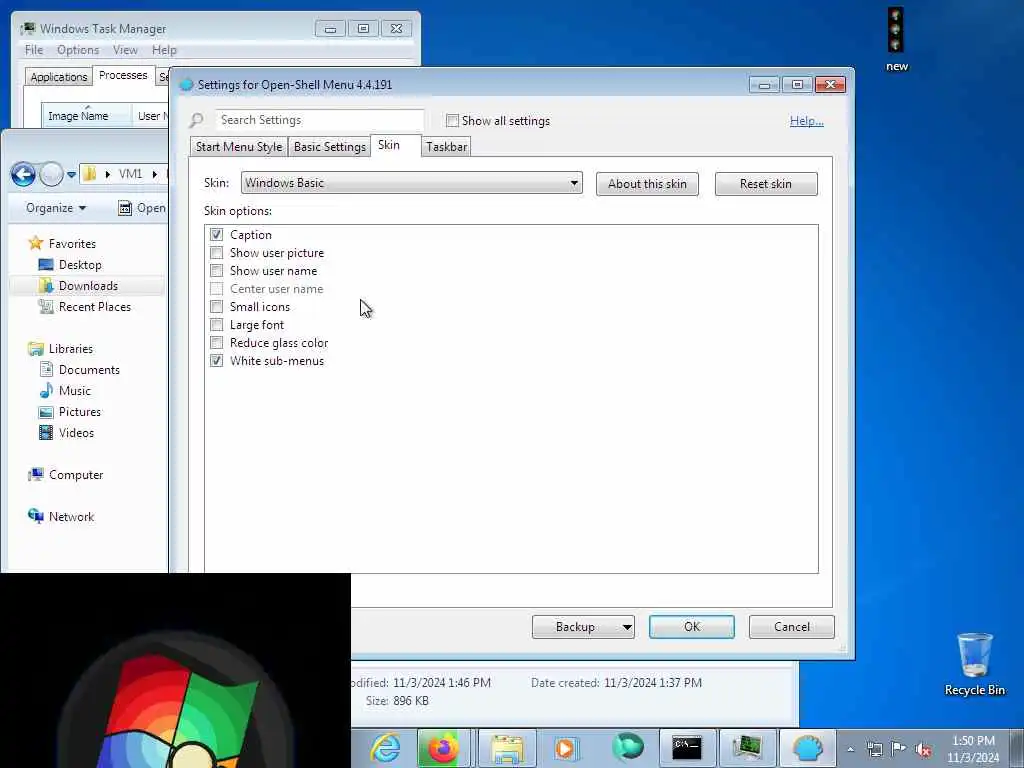Click Reset skin button
Screen dimensions: 1024x768
point(766,184)
